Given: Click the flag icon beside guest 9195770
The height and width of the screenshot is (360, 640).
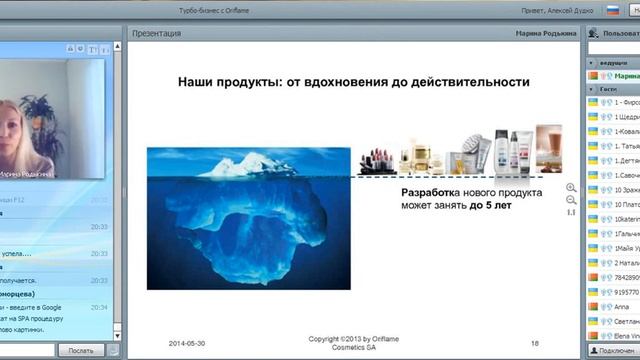Looking at the screenshot, I should click(x=593, y=292).
